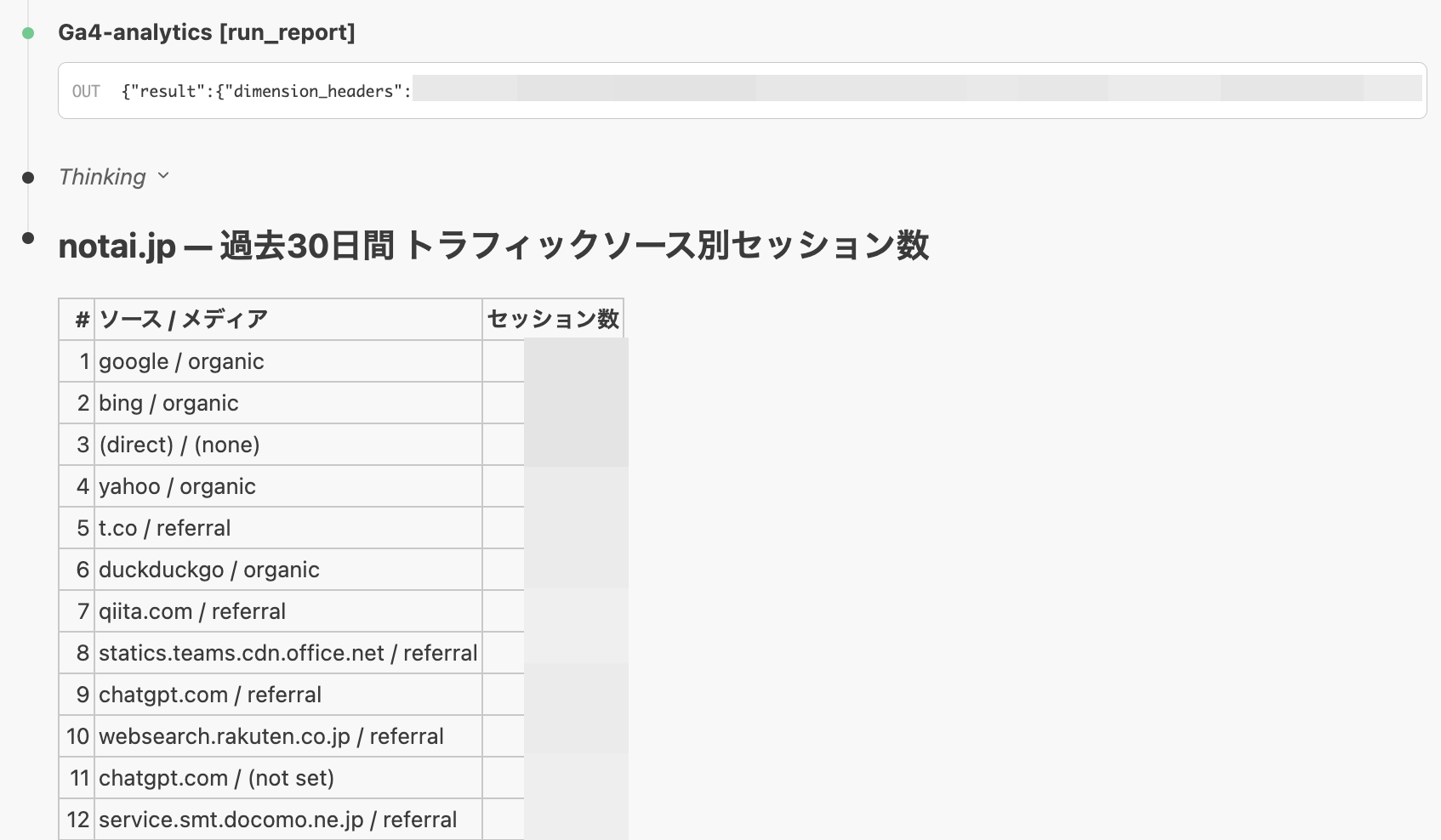Click the qiita.com / referral entry
Viewport: 1441px width, 840px height.
click(192, 610)
